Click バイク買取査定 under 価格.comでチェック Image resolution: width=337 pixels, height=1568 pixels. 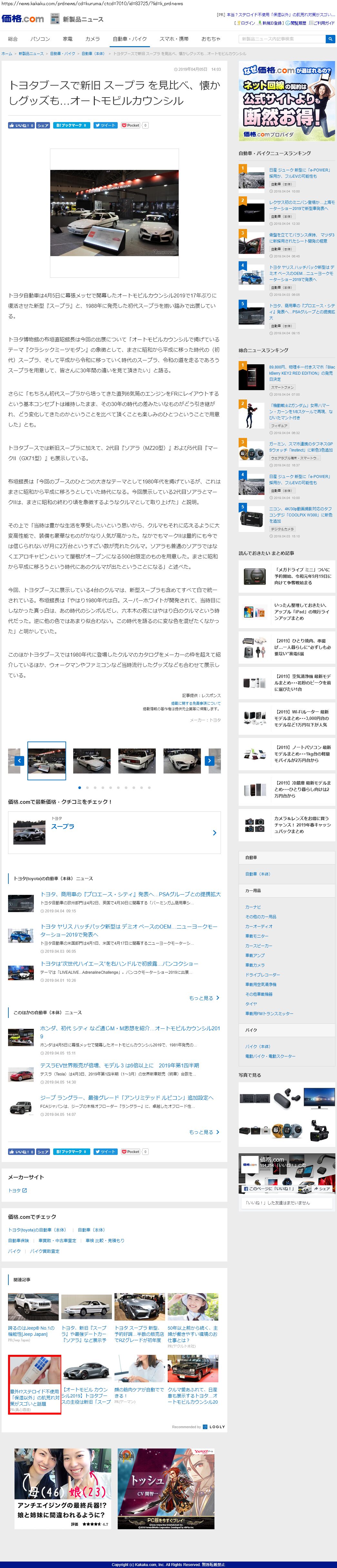[x=45, y=1251]
